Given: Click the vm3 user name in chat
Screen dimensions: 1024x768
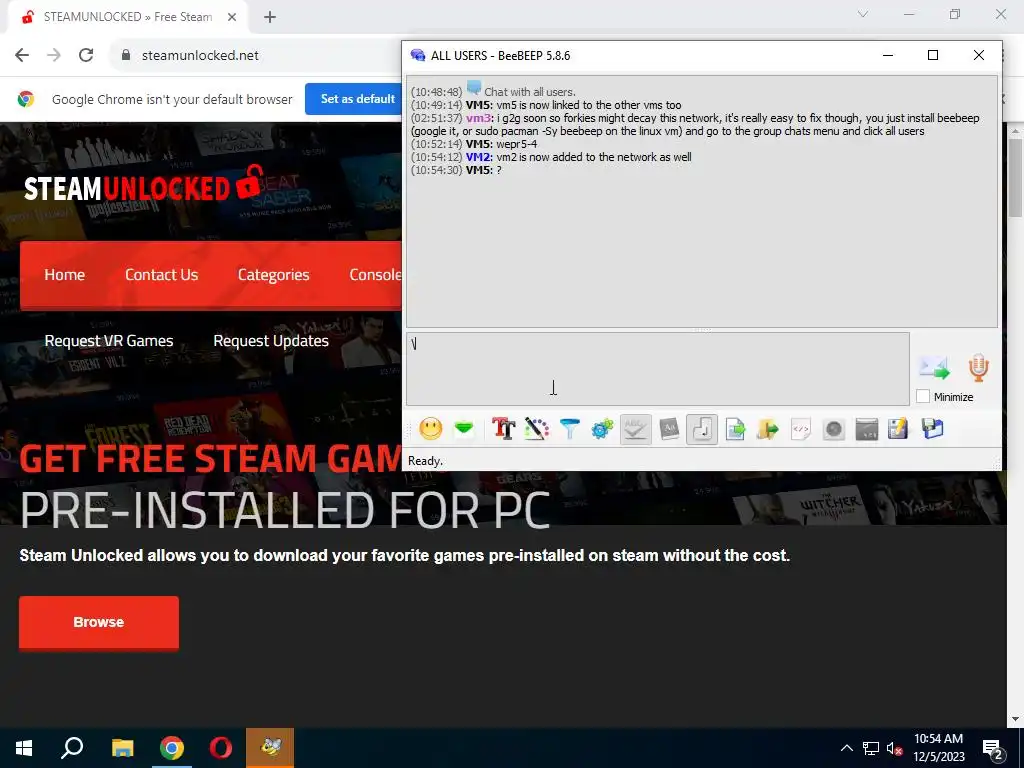Looking at the screenshot, I should (x=479, y=118).
